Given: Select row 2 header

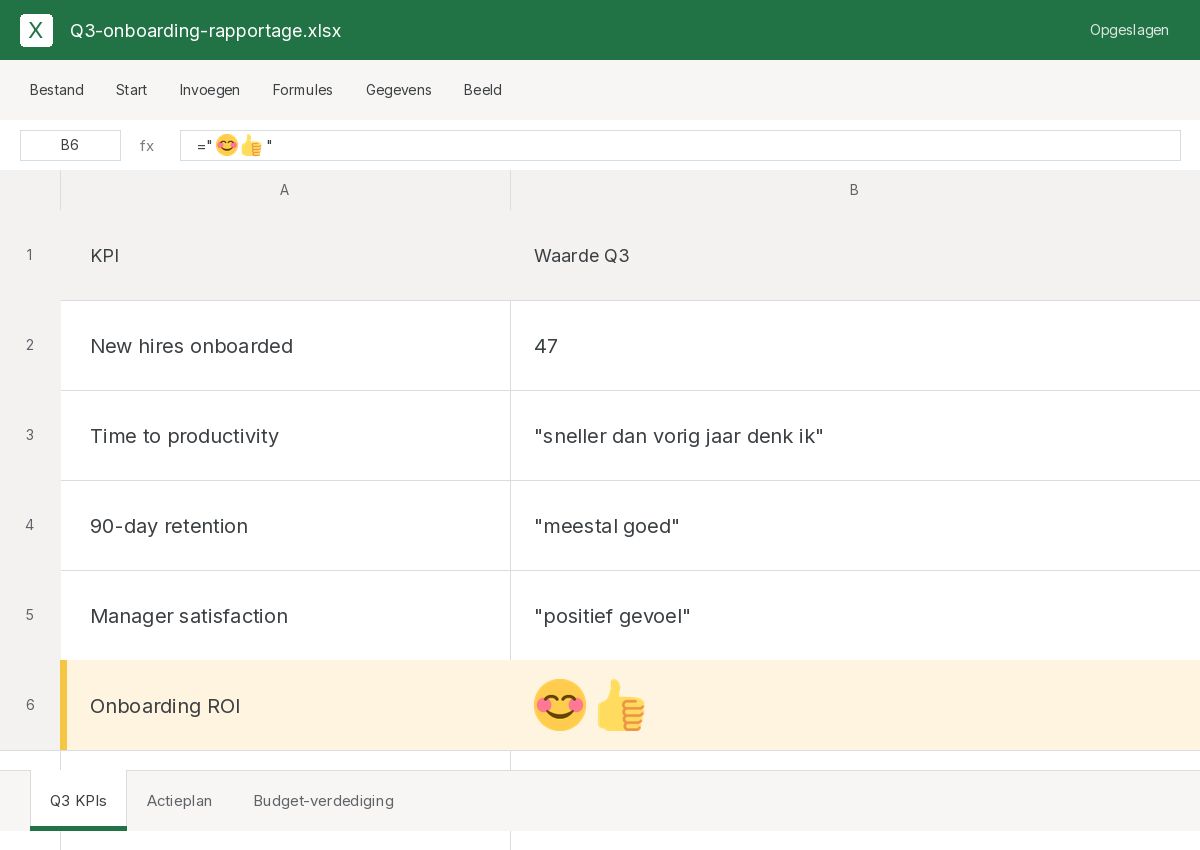Looking at the screenshot, I should (30, 345).
